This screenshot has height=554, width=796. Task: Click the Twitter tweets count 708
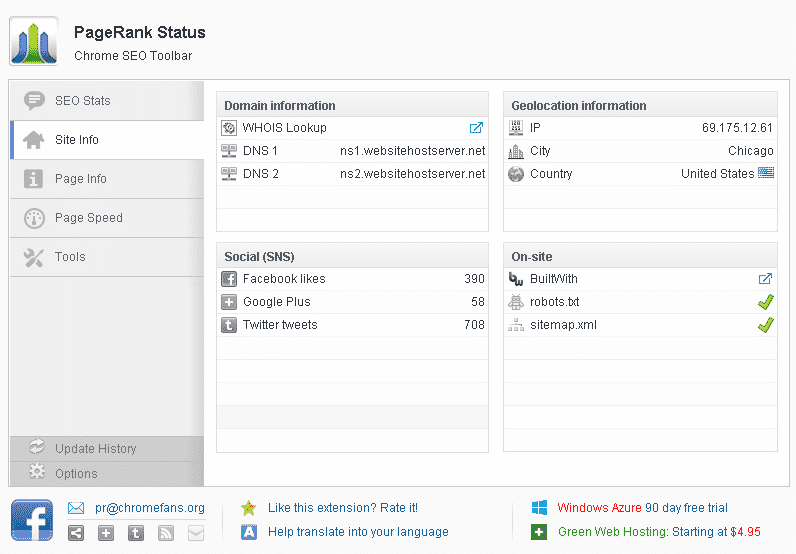tap(474, 324)
